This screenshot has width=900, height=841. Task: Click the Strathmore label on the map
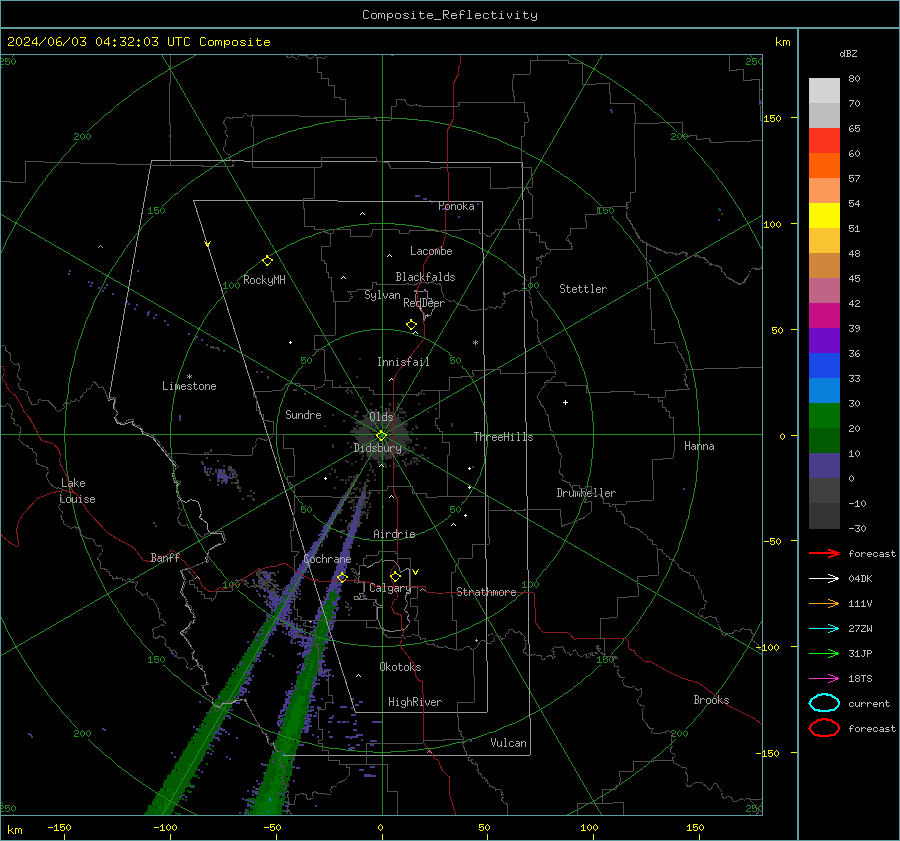(486, 592)
